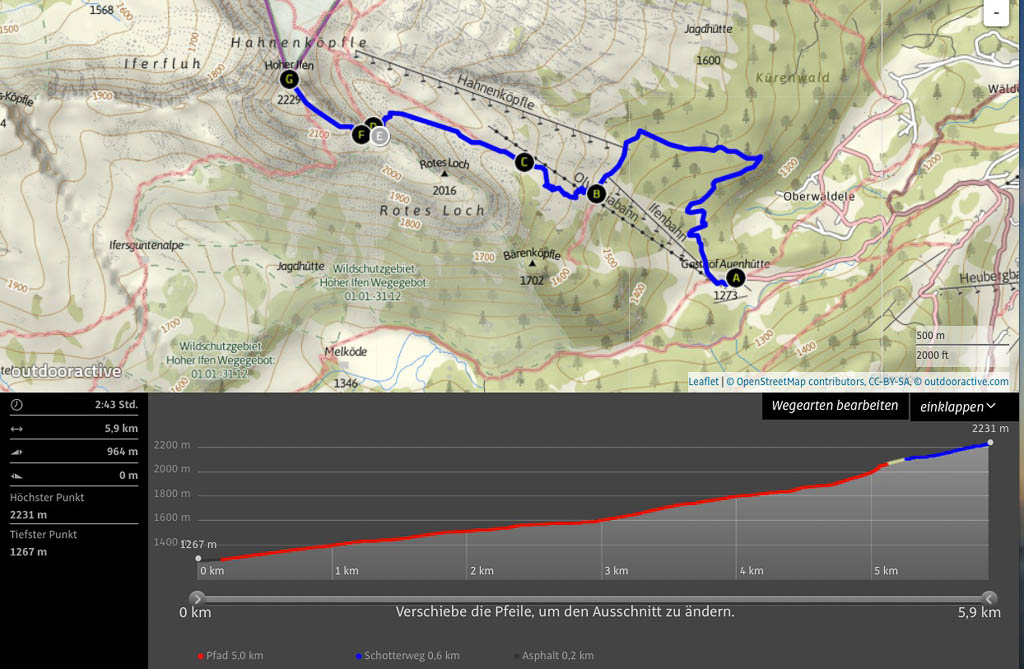Click the duration clock icon
This screenshot has width=1024, height=669.
16,404
